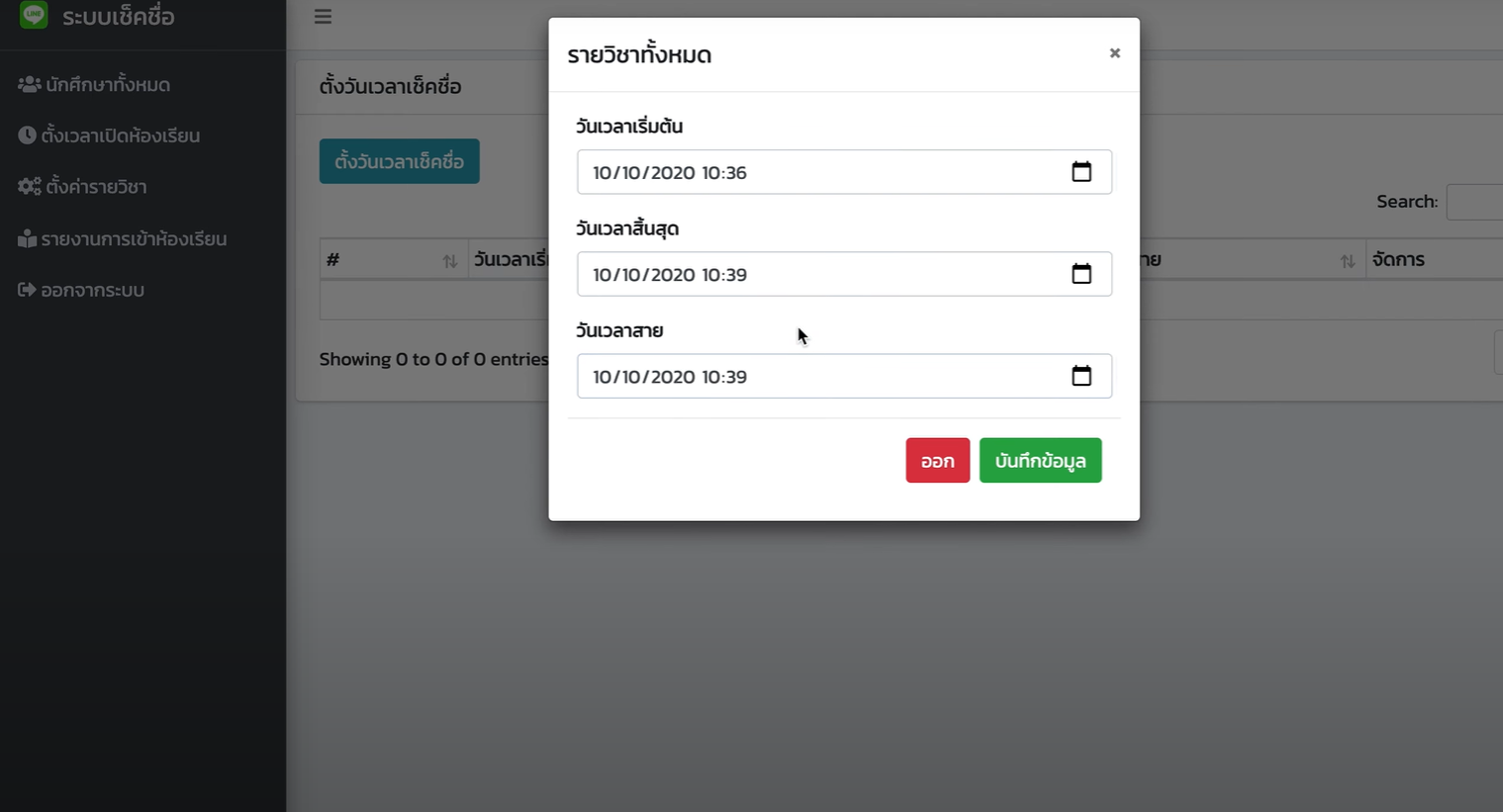
Task: Click the LINE logo icon in header
Action: point(34,15)
